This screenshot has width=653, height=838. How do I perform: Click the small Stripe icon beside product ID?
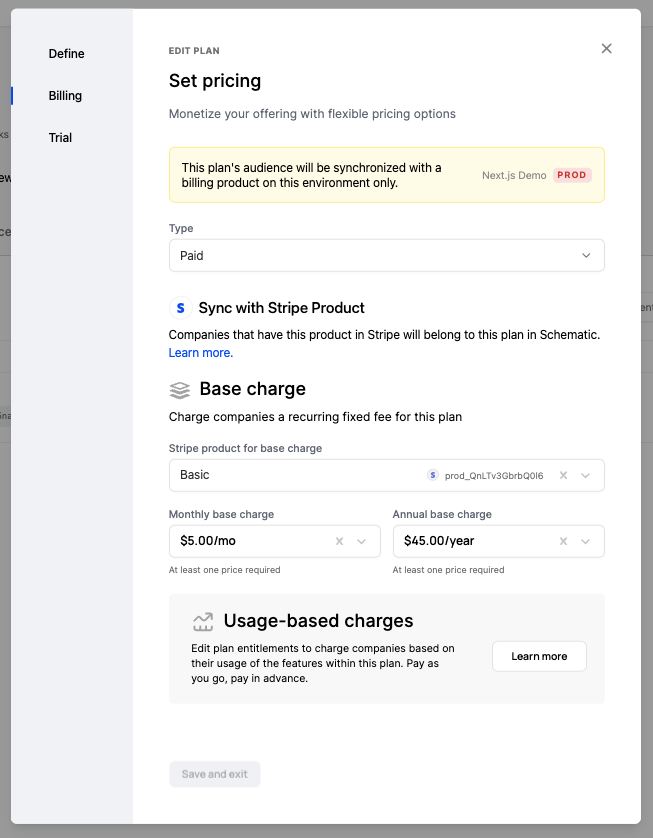point(433,476)
